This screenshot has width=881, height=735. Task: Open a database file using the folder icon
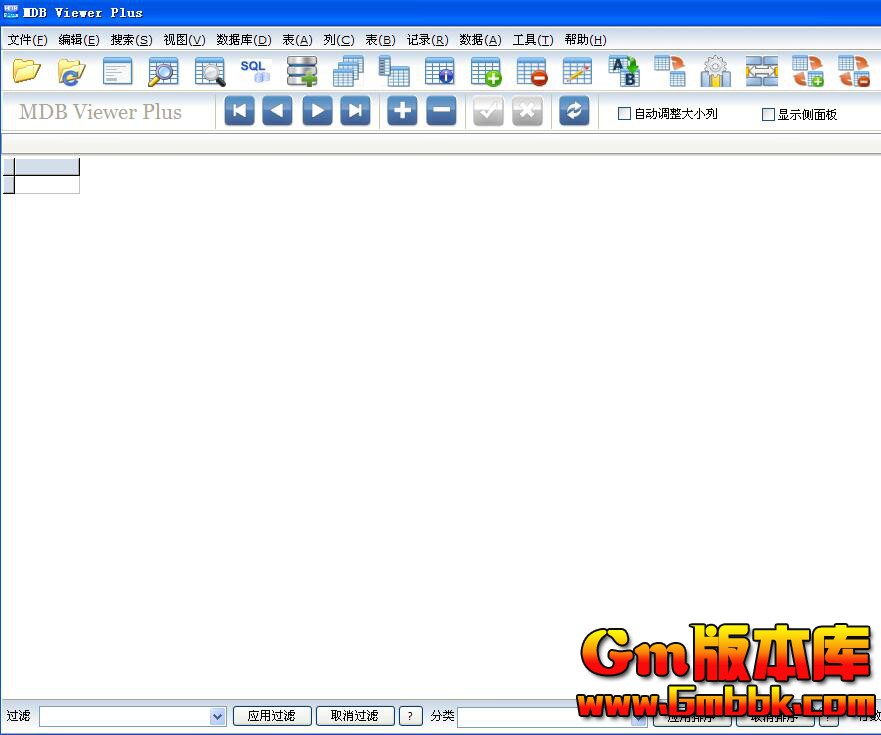coord(27,71)
